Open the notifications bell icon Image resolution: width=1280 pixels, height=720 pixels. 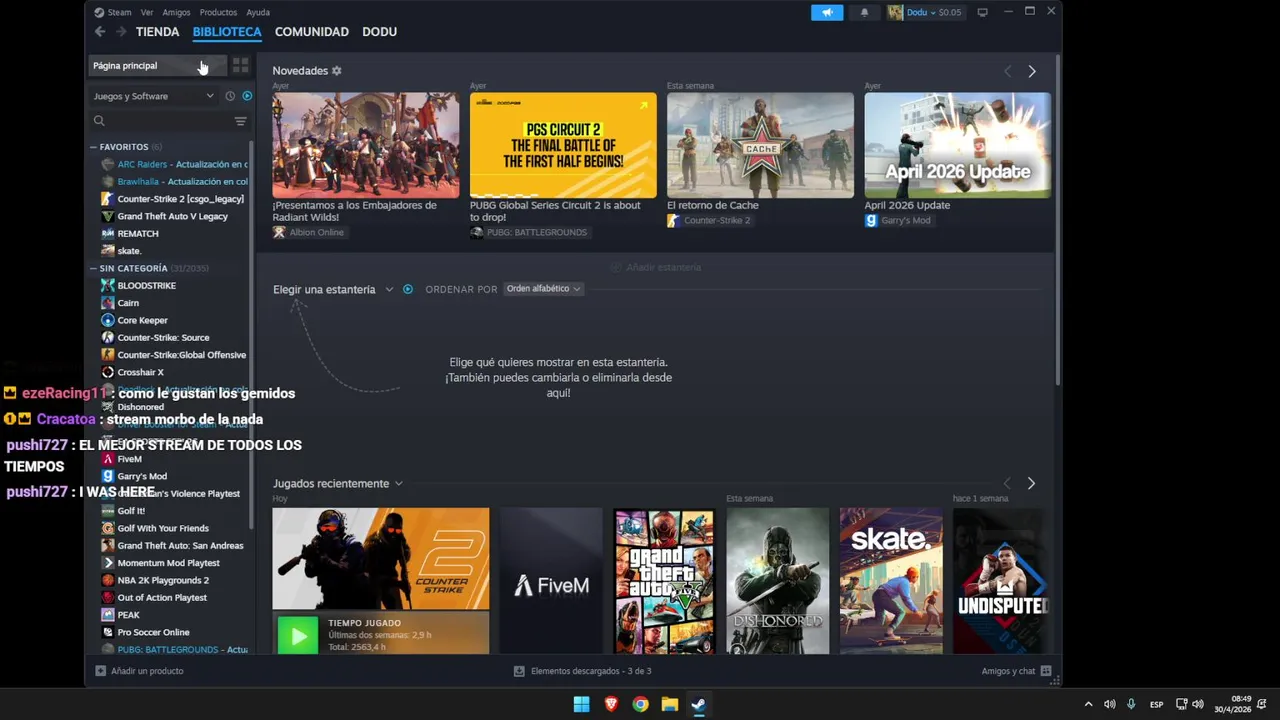[x=864, y=12]
